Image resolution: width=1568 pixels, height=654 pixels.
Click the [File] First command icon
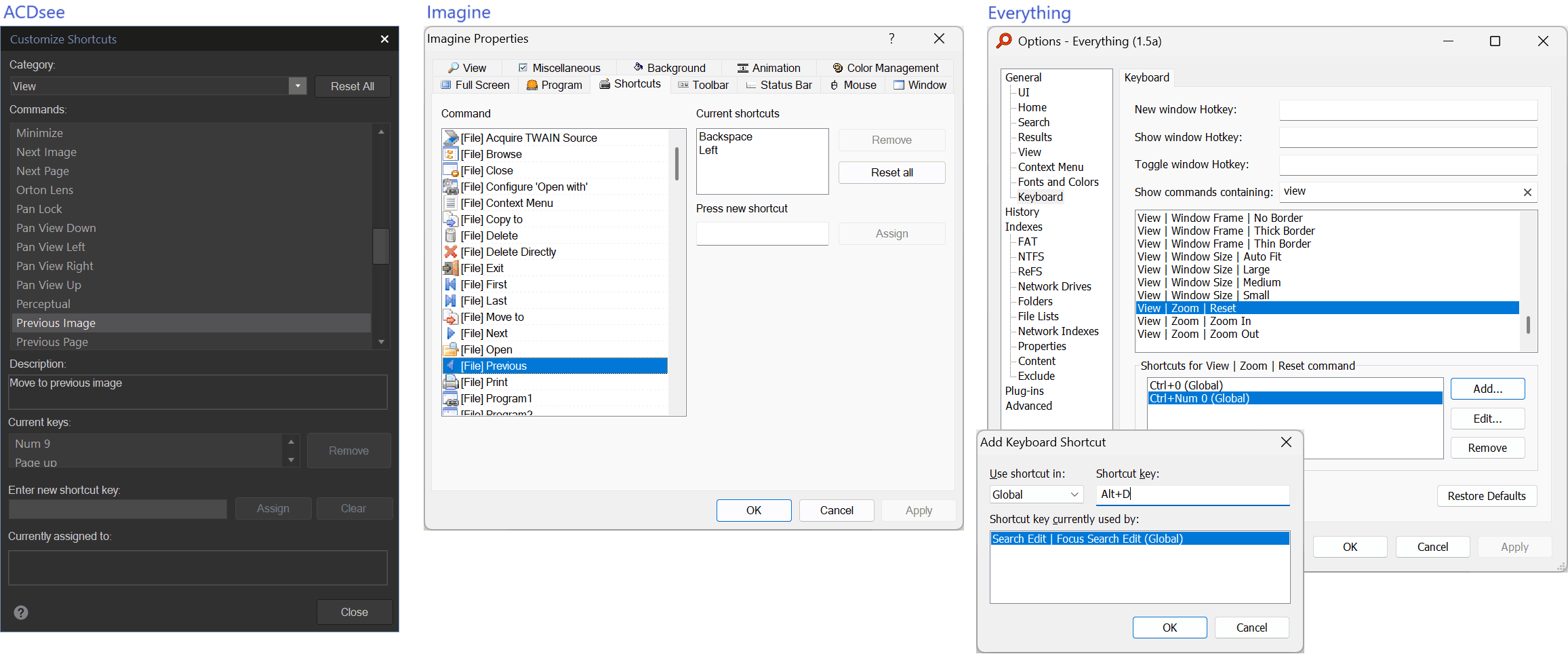(451, 284)
